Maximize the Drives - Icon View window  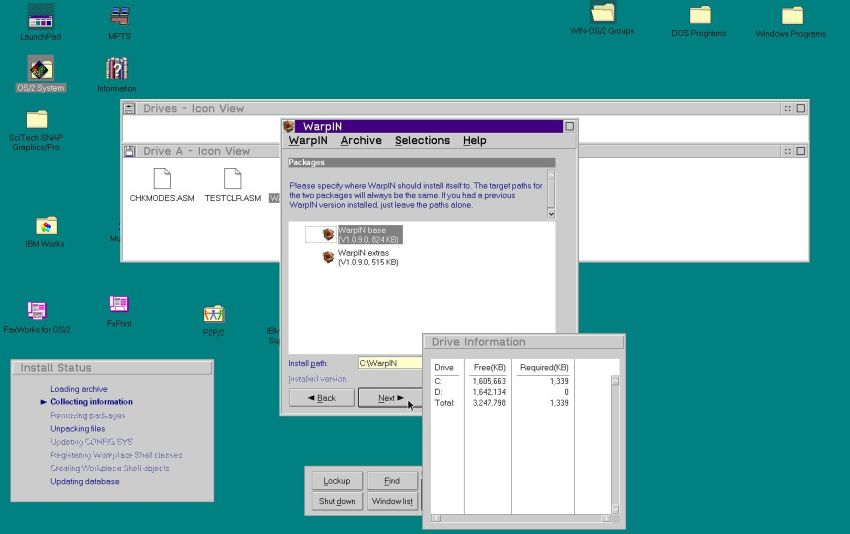tap(801, 108)
